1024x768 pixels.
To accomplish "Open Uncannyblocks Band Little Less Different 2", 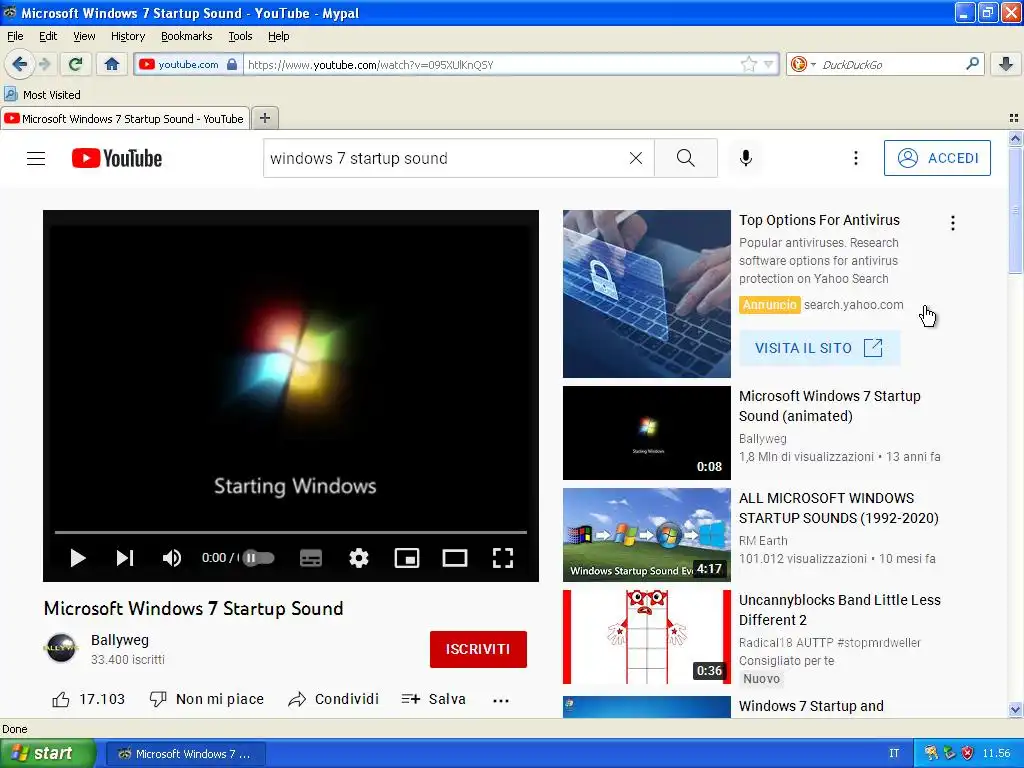I will tap(839, 610).
